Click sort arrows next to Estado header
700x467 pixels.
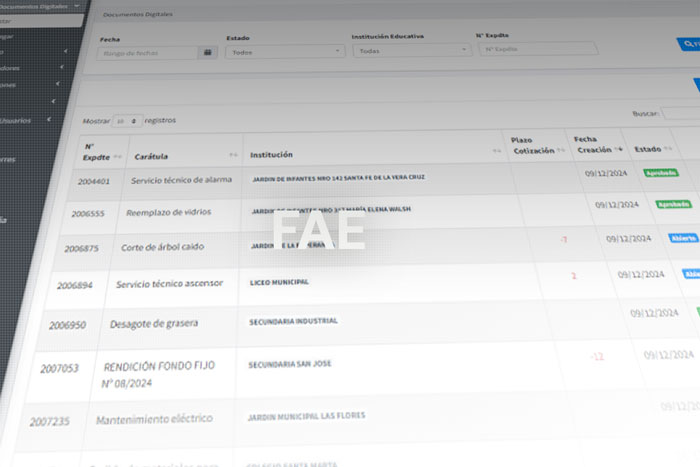click(668, 149)
